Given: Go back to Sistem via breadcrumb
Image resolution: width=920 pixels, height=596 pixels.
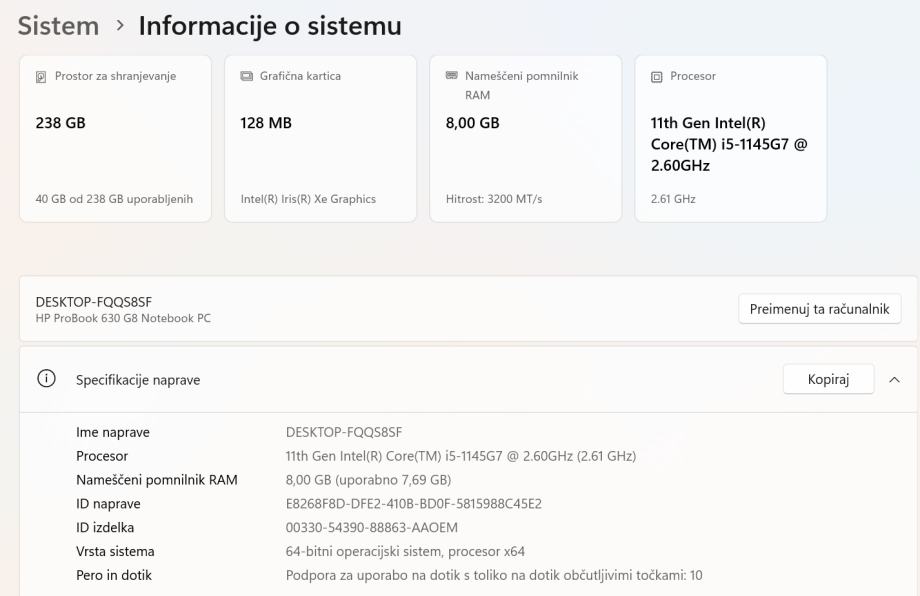Looking at the screenshot, I should pos(58,26).
